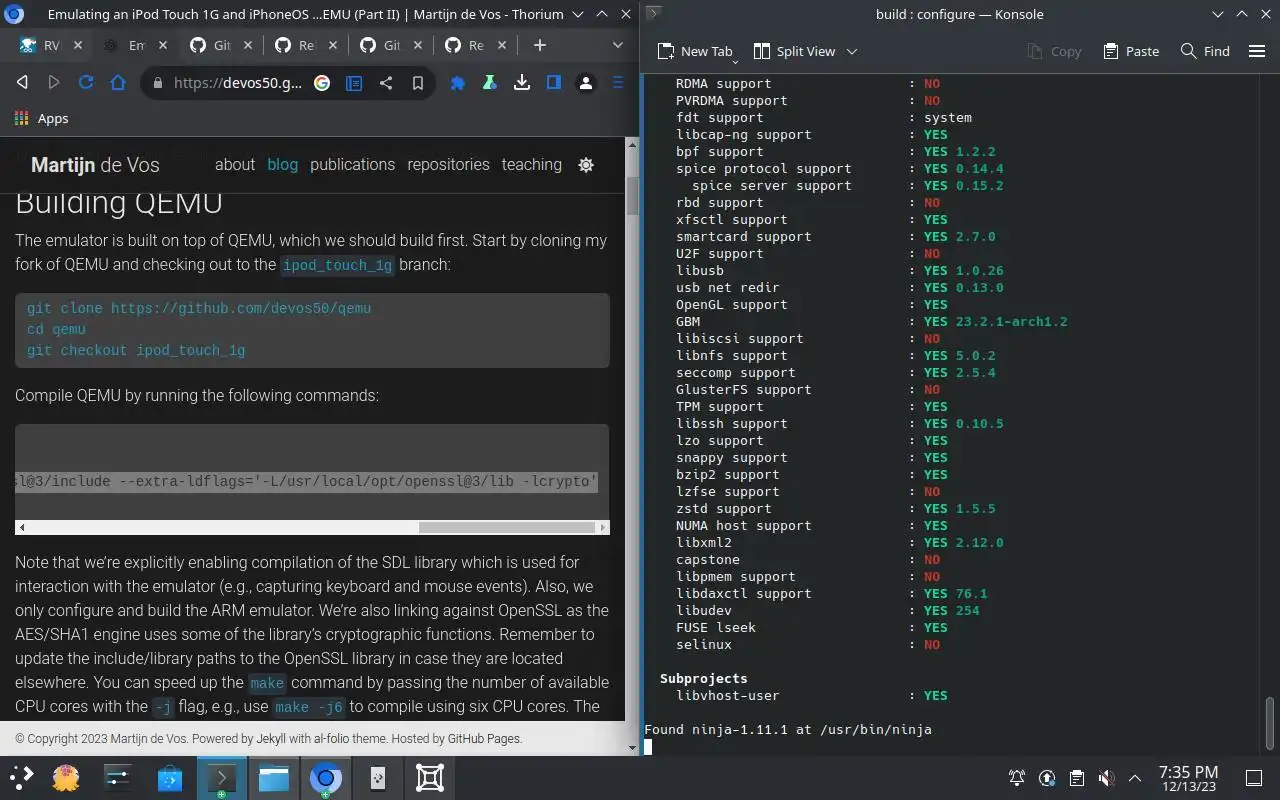Open Konsole hamburger menu
1280x800 pixels.
pos(1257,51)
